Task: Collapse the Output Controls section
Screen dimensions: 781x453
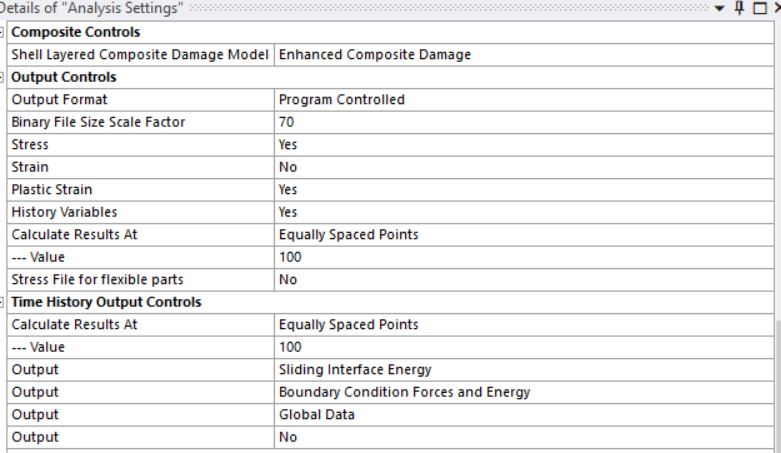Action: (2, 77)
